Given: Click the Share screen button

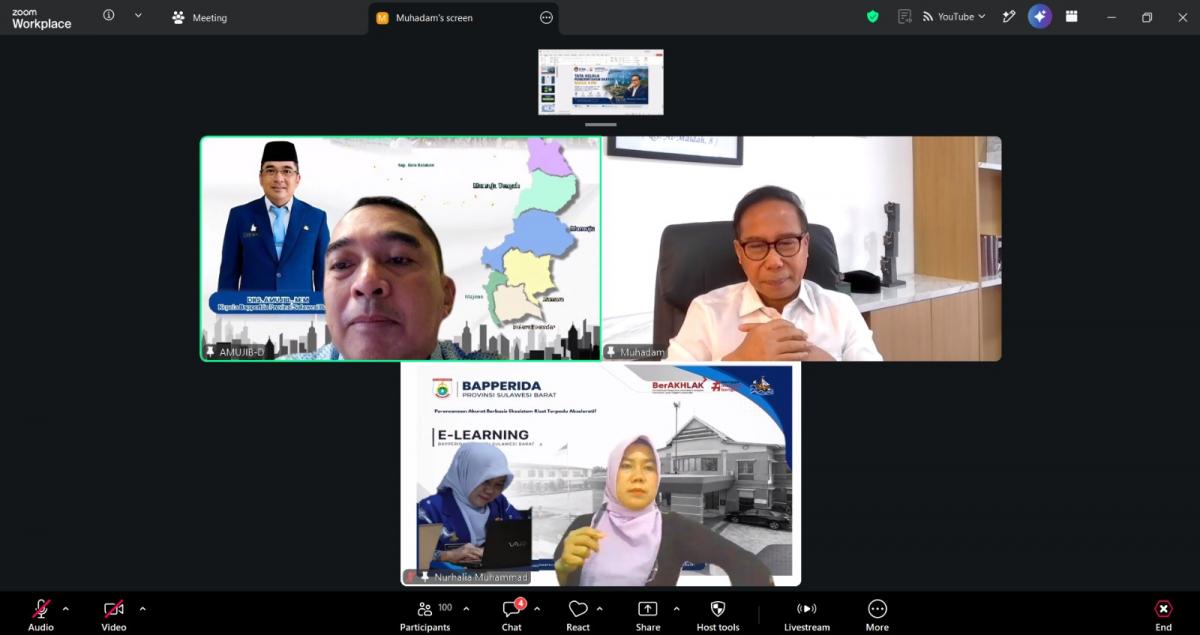Looking at the screenshot, I should pyautogui.click(x=648, y=614).
